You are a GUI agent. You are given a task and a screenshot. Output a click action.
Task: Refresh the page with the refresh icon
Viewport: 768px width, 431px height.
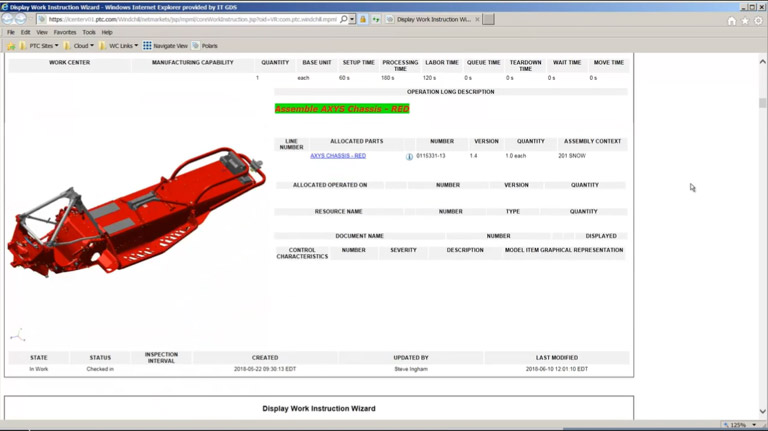376,19
